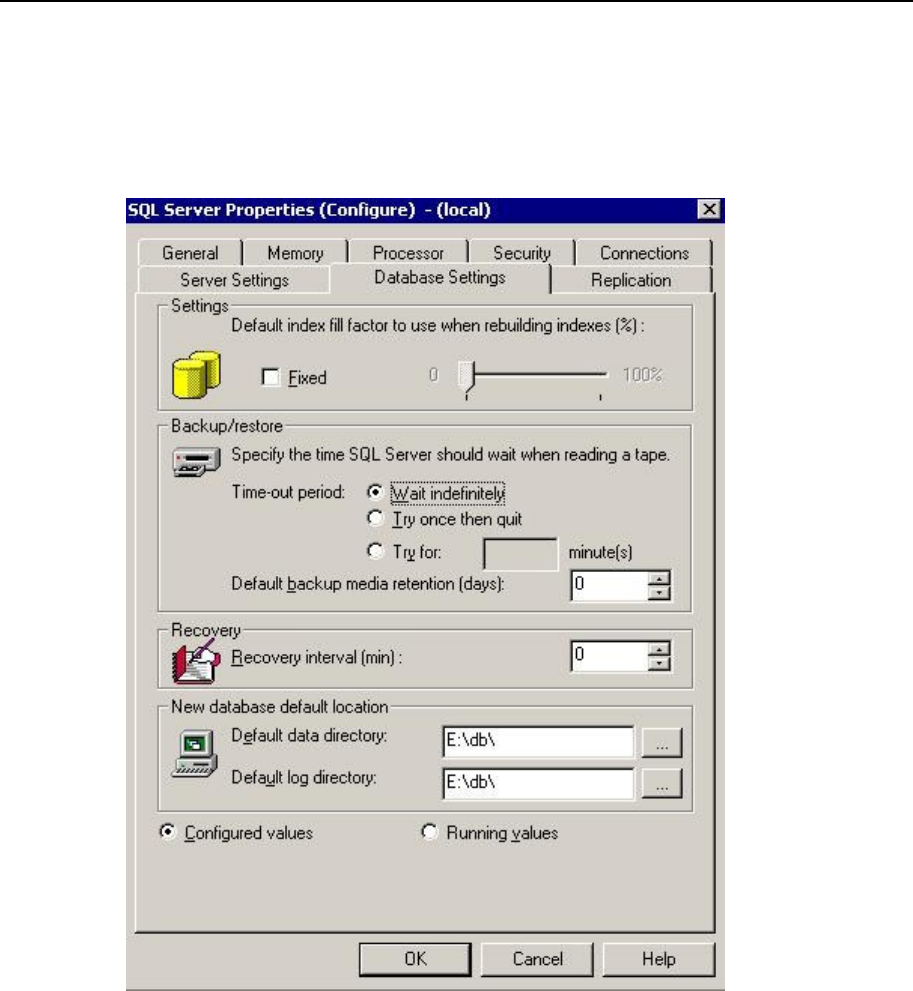
Task: Browse for default log directory
Action: click(662, 784)
